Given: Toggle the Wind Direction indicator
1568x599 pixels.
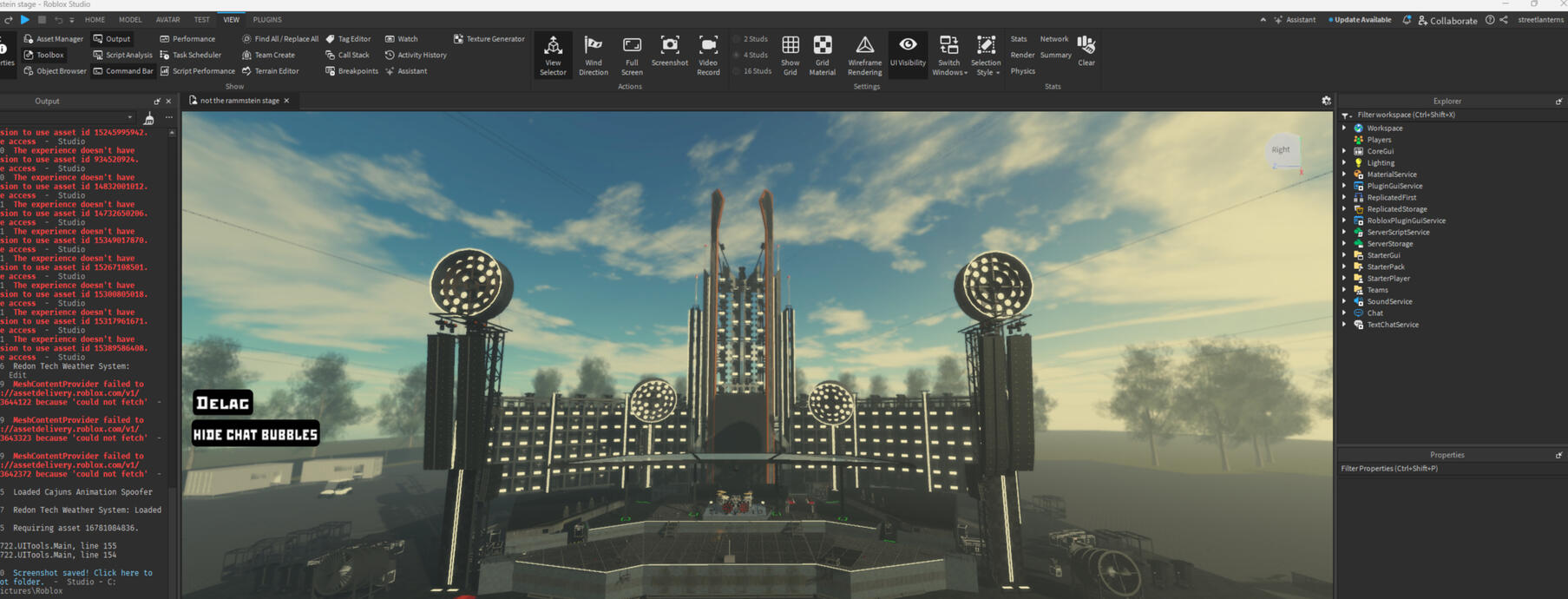Looking at the screenshot, I should [594, 55].
